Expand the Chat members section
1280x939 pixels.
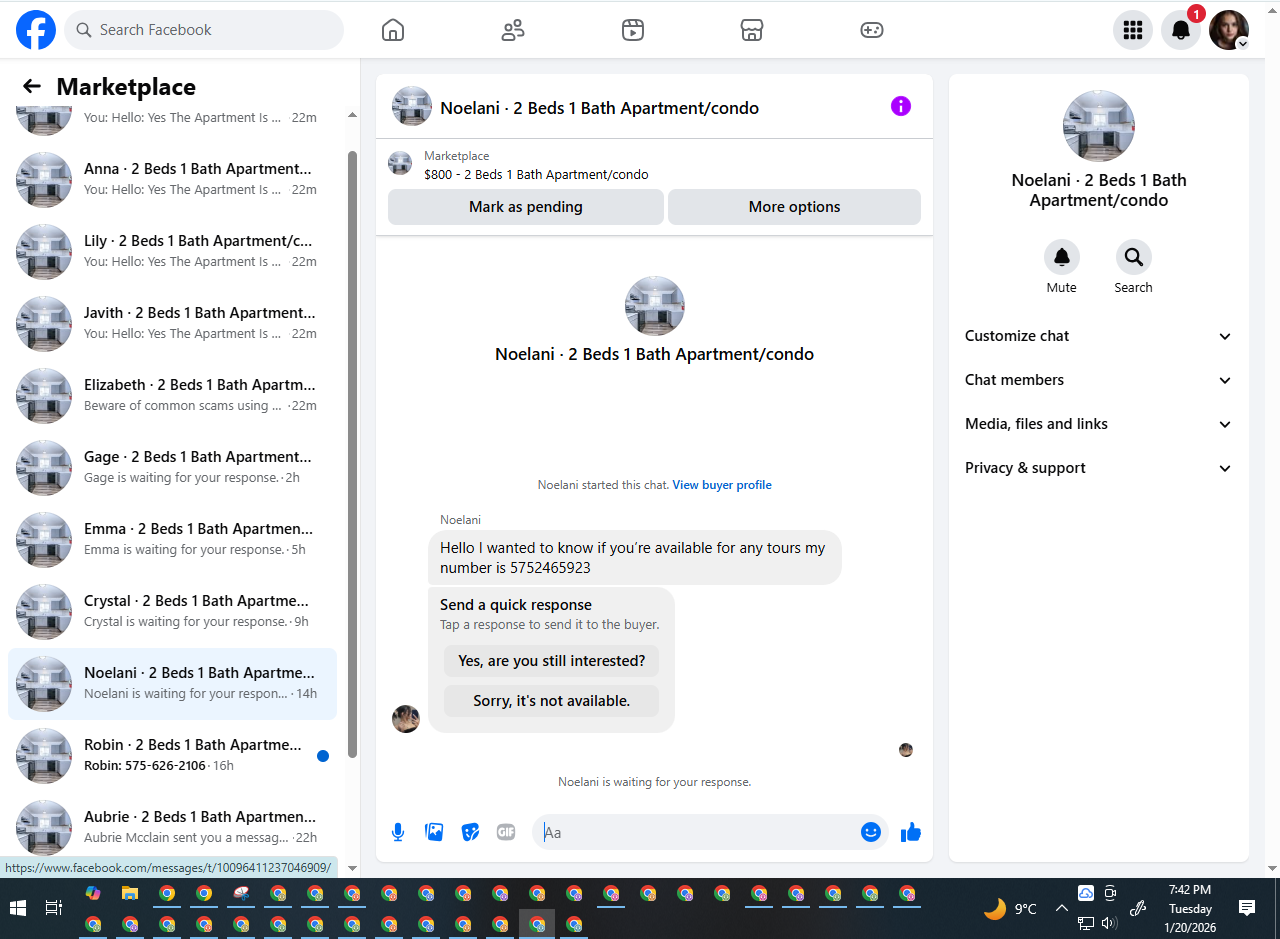[1099, 380]
